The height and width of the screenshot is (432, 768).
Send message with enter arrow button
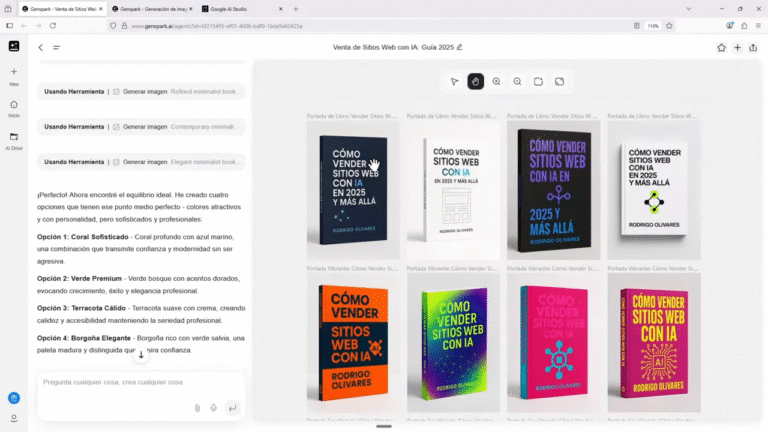[232, 408]
